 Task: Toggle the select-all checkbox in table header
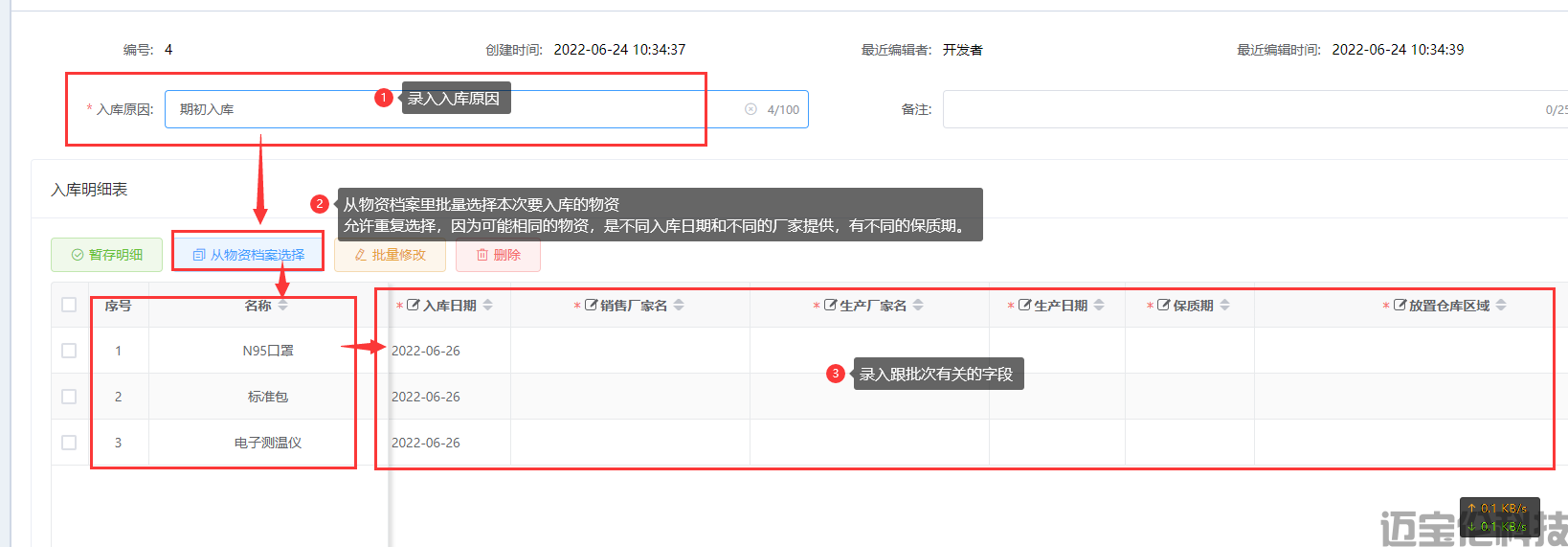tap(69, 305)
